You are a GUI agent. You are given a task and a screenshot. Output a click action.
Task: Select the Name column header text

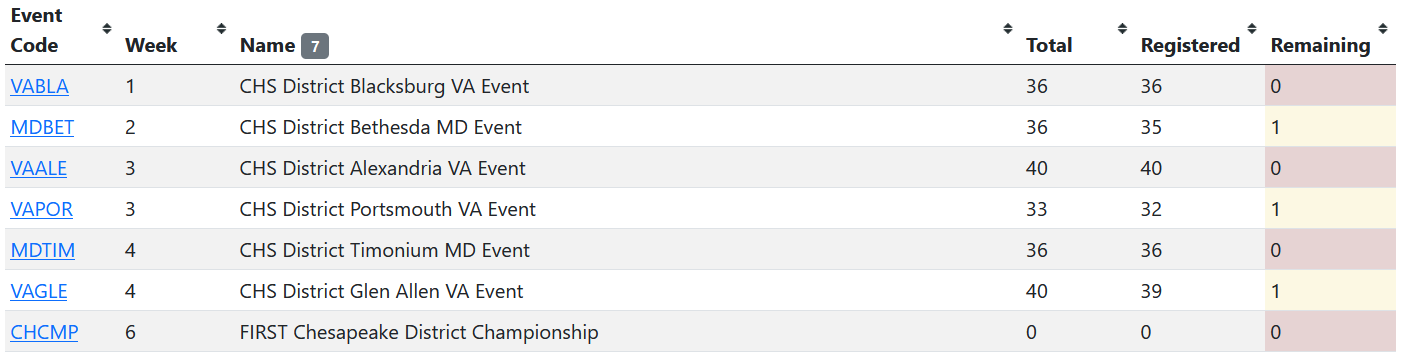(x=267, y=45)
